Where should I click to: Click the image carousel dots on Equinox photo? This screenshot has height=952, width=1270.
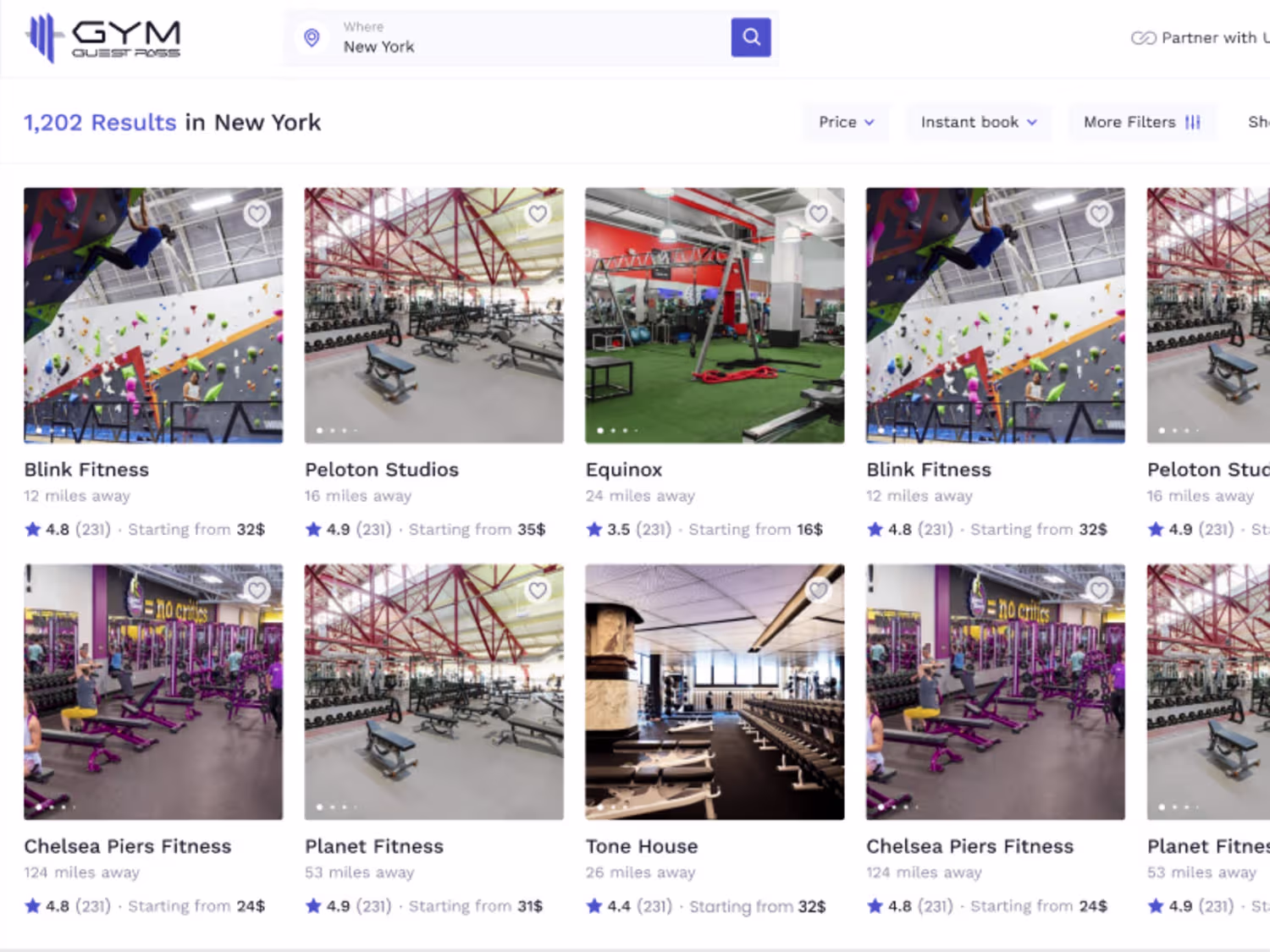coord(617,431)
